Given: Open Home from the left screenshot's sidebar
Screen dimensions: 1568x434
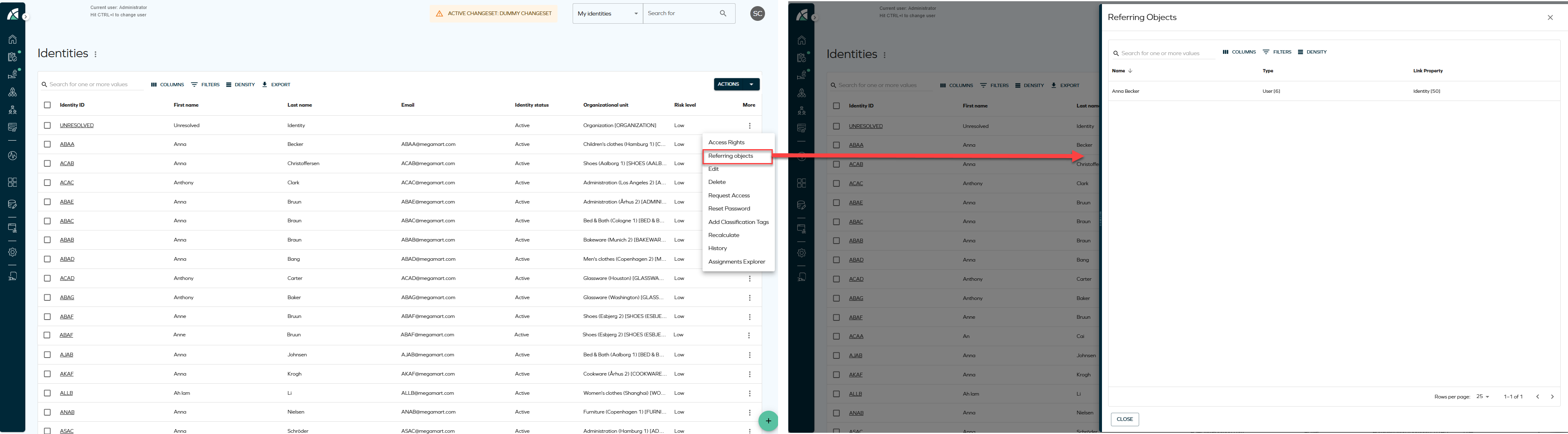Looking at the screenshot, I should click(x=12, y=40).
